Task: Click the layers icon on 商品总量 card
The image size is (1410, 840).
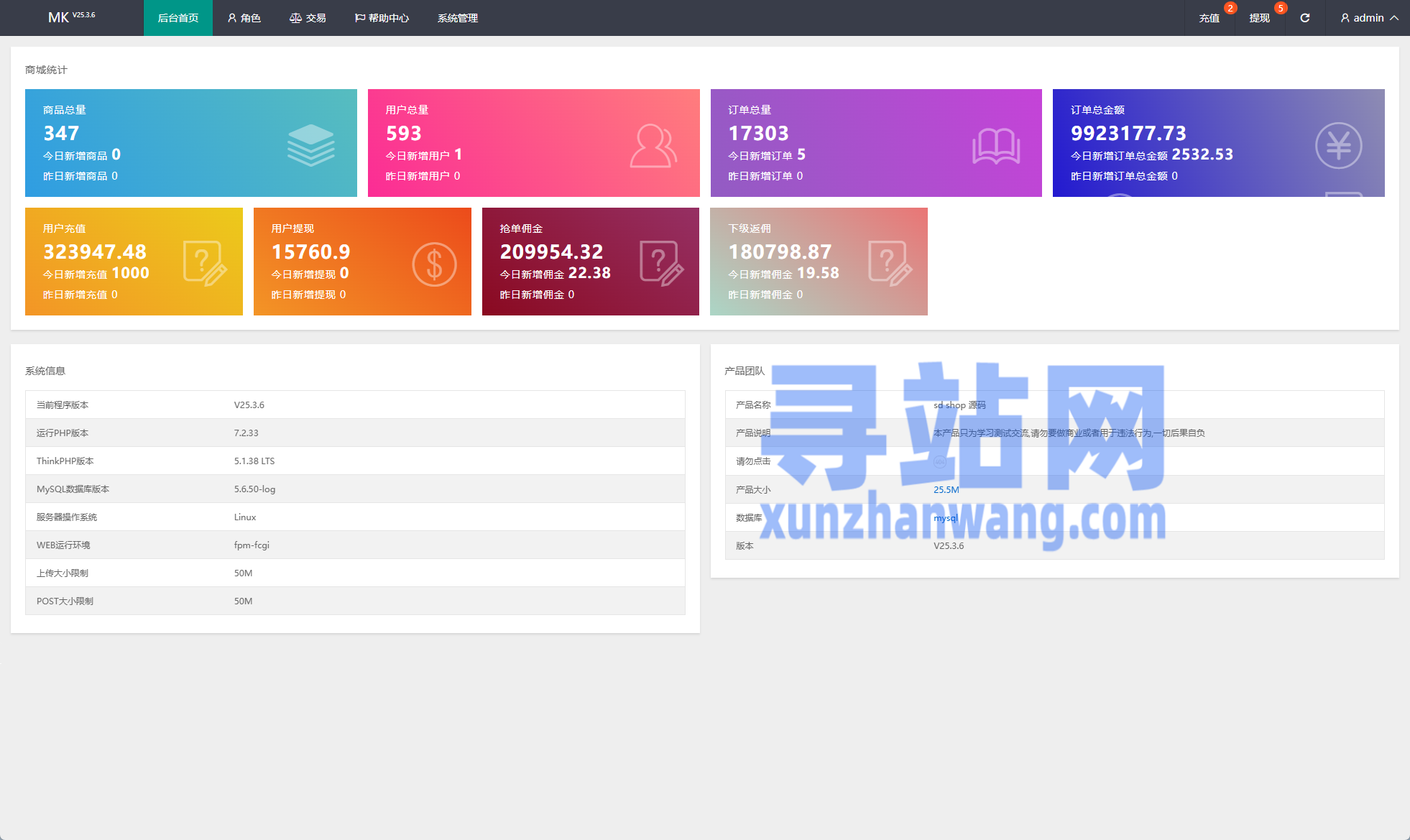Action: click(311, 145)
